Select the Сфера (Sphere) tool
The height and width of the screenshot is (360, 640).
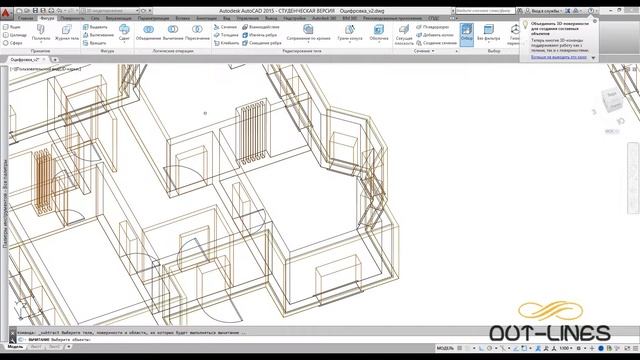[x=13, y=43]
